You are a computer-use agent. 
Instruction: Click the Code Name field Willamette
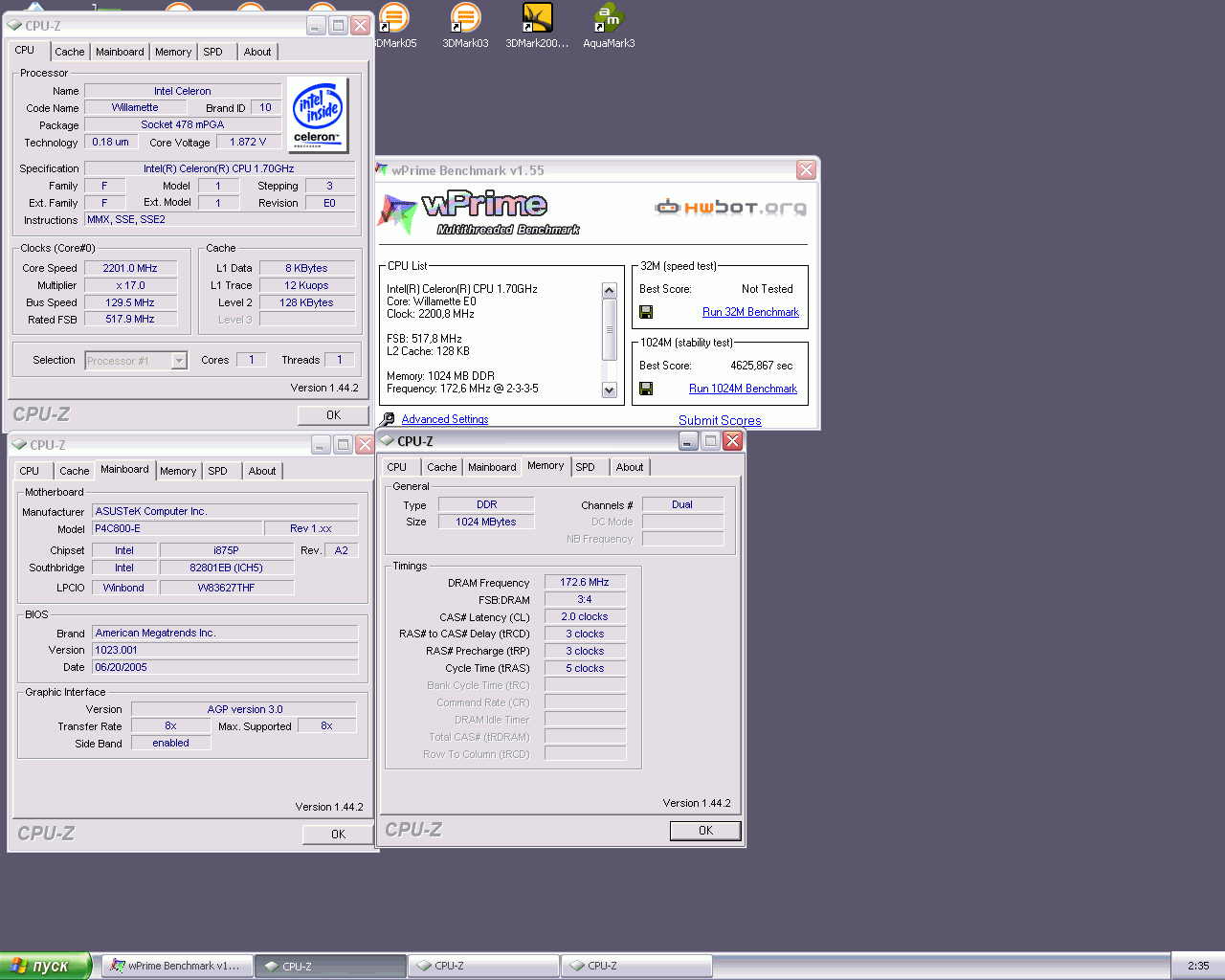(x=135, y=108)
